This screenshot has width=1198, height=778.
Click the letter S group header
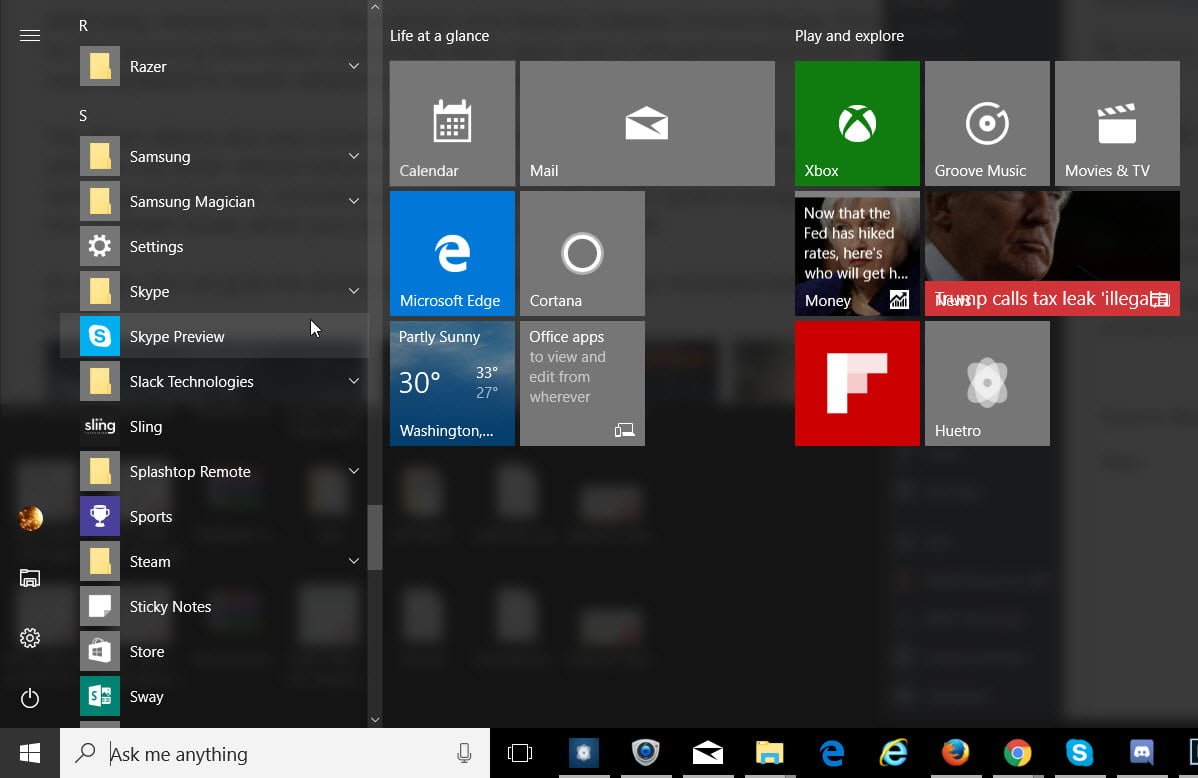point(83,115)
